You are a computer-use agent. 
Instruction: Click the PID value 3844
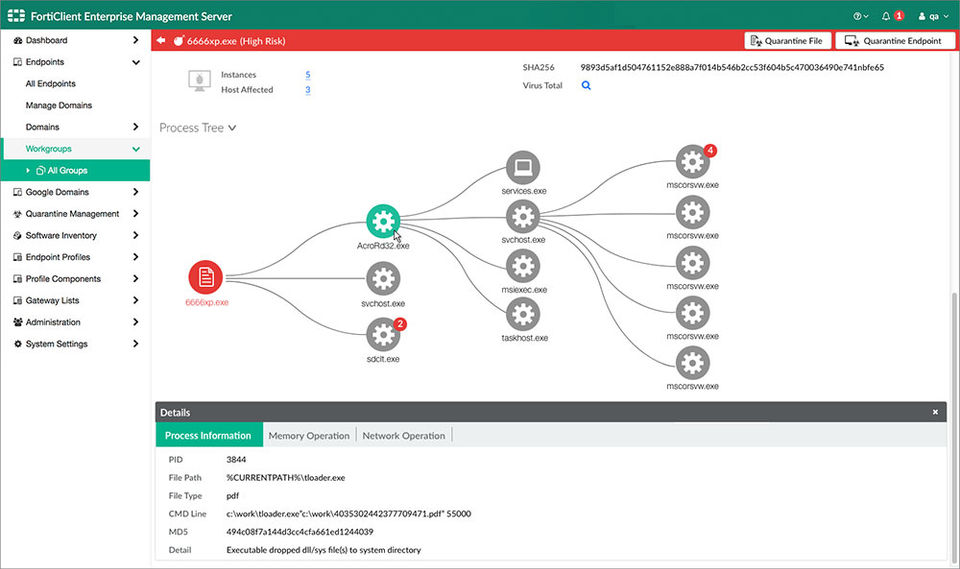236,459
